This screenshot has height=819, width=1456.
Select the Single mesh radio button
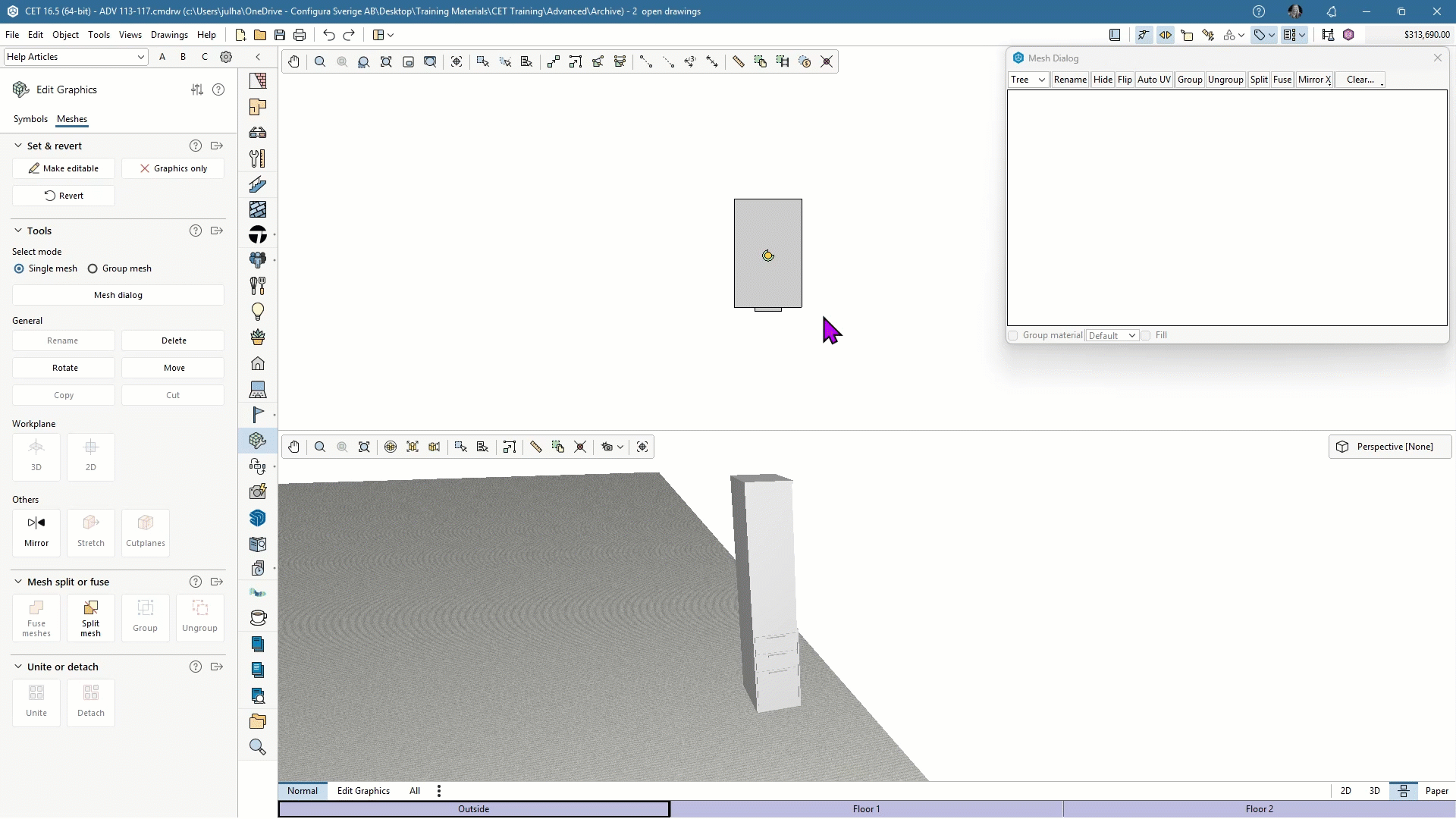tap(19, 268)
